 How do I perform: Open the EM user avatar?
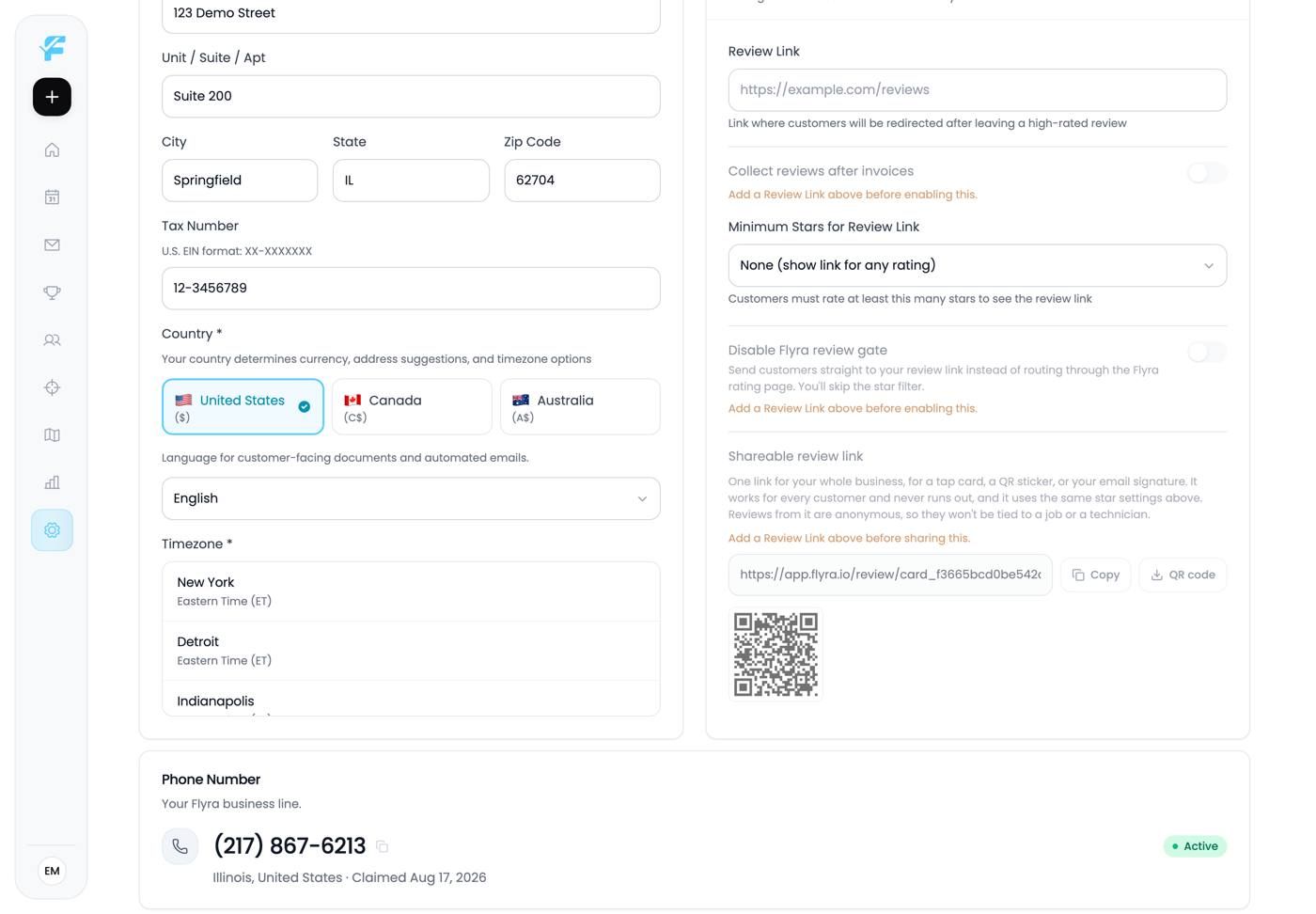(x=52, y=871)
